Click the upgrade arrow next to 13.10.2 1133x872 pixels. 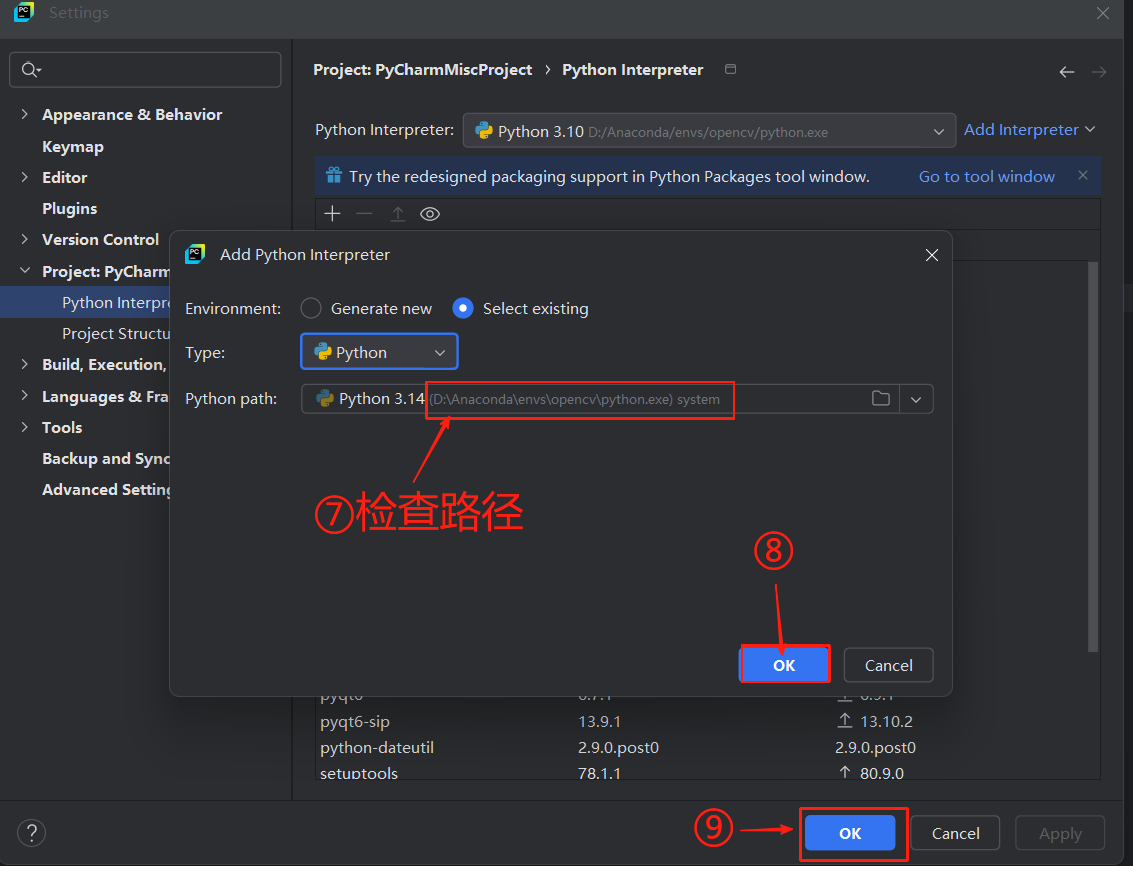(844, 720)
